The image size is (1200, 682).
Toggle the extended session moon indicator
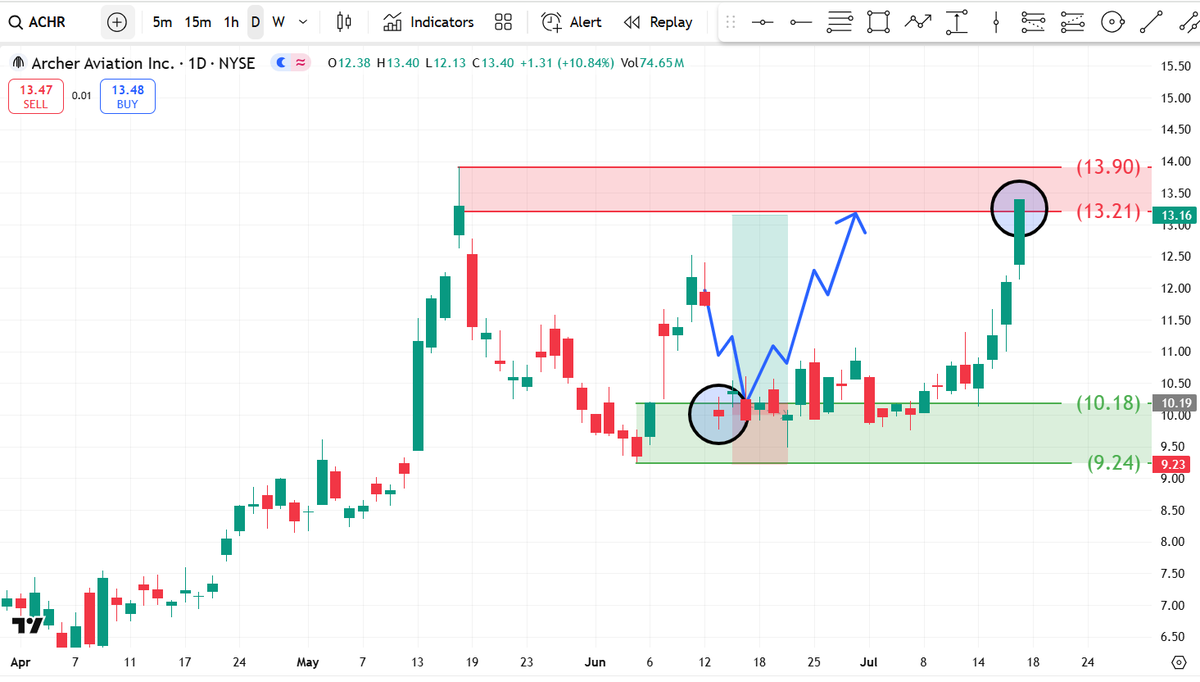(281, 63)
